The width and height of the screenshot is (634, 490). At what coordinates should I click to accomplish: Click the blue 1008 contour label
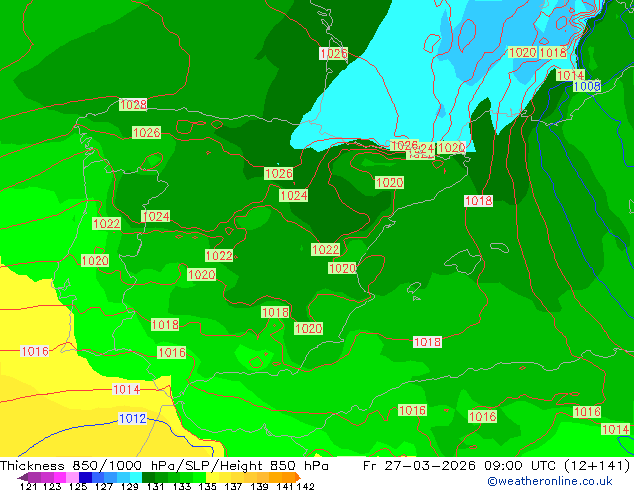tap(587, 86)
